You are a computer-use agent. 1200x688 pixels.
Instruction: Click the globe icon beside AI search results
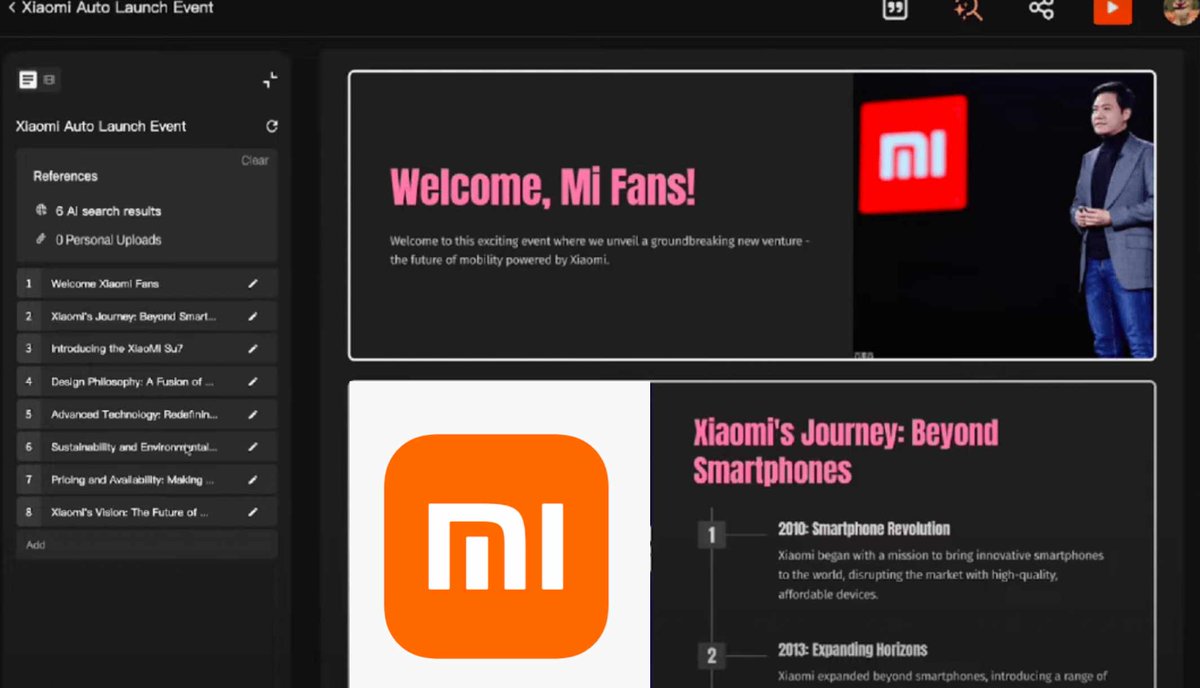(41, 210)
